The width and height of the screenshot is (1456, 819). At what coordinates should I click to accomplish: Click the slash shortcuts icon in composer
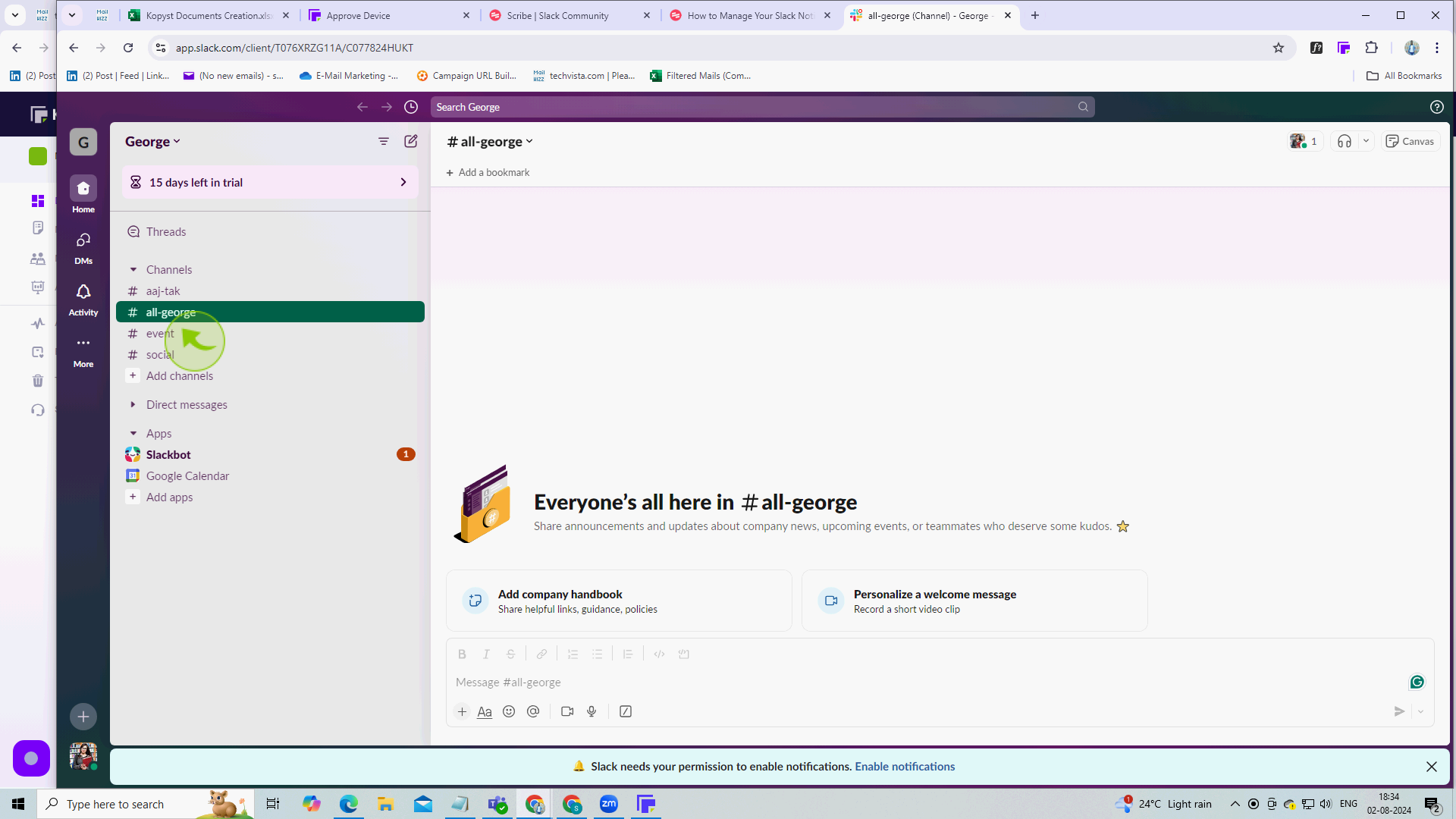(626, 711)
